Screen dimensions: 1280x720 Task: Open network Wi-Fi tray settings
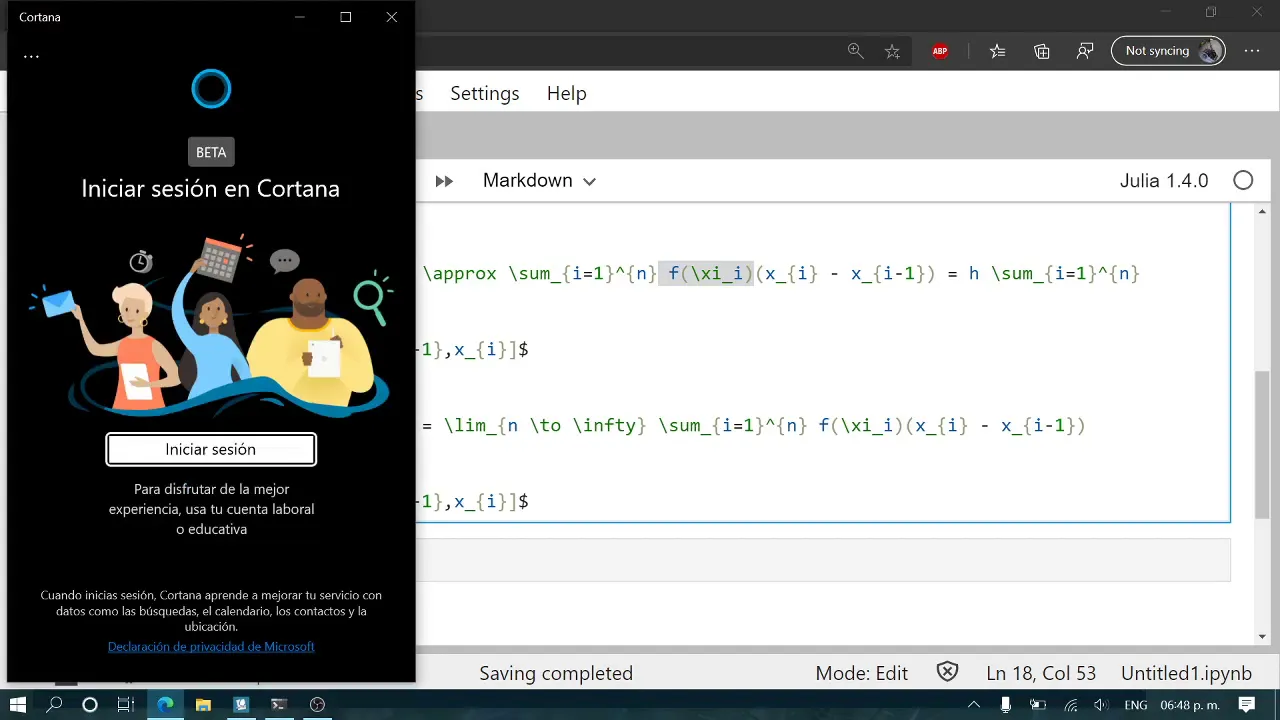[1070, 705]
